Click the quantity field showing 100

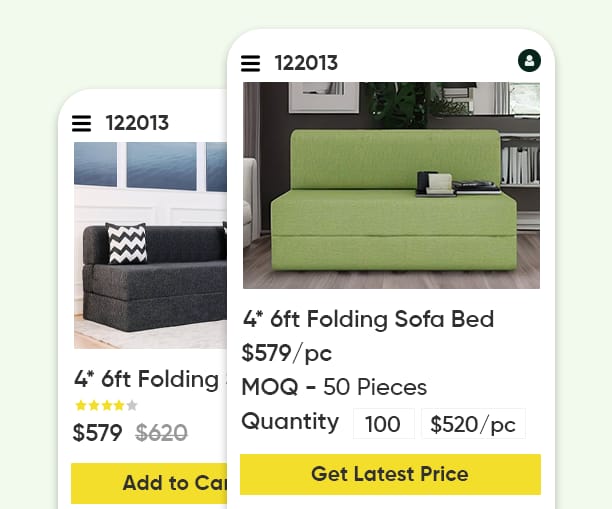click(x=383, y=424)
